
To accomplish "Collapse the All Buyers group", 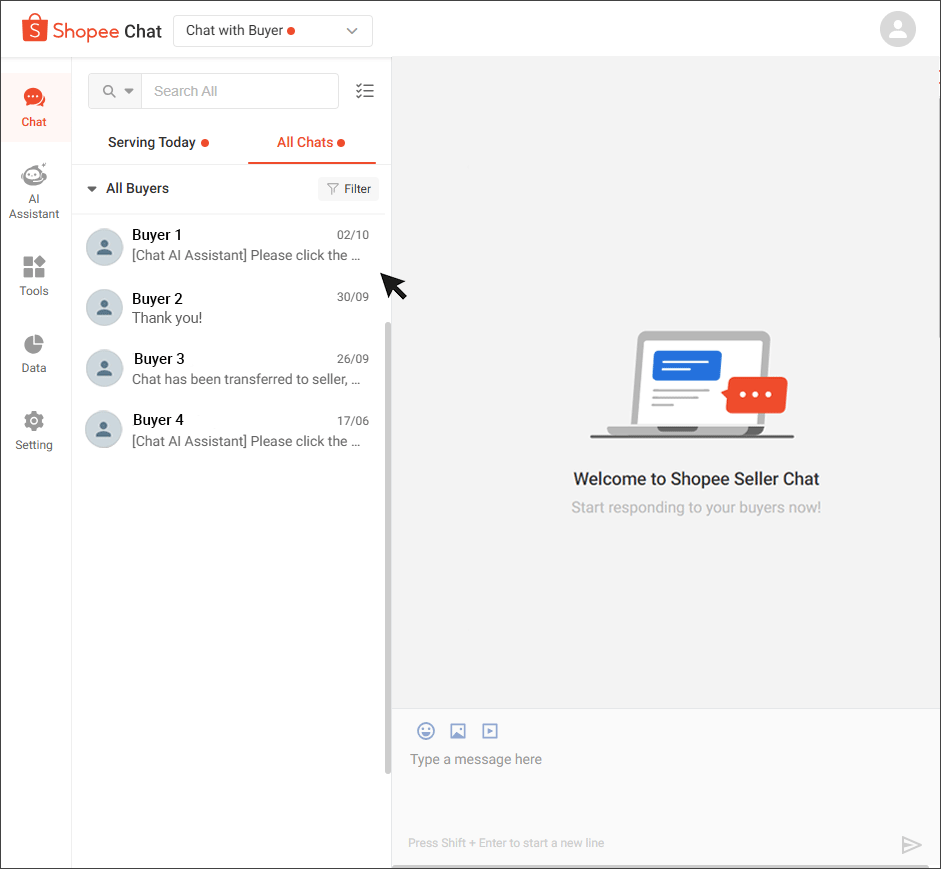I will (92, 188).
